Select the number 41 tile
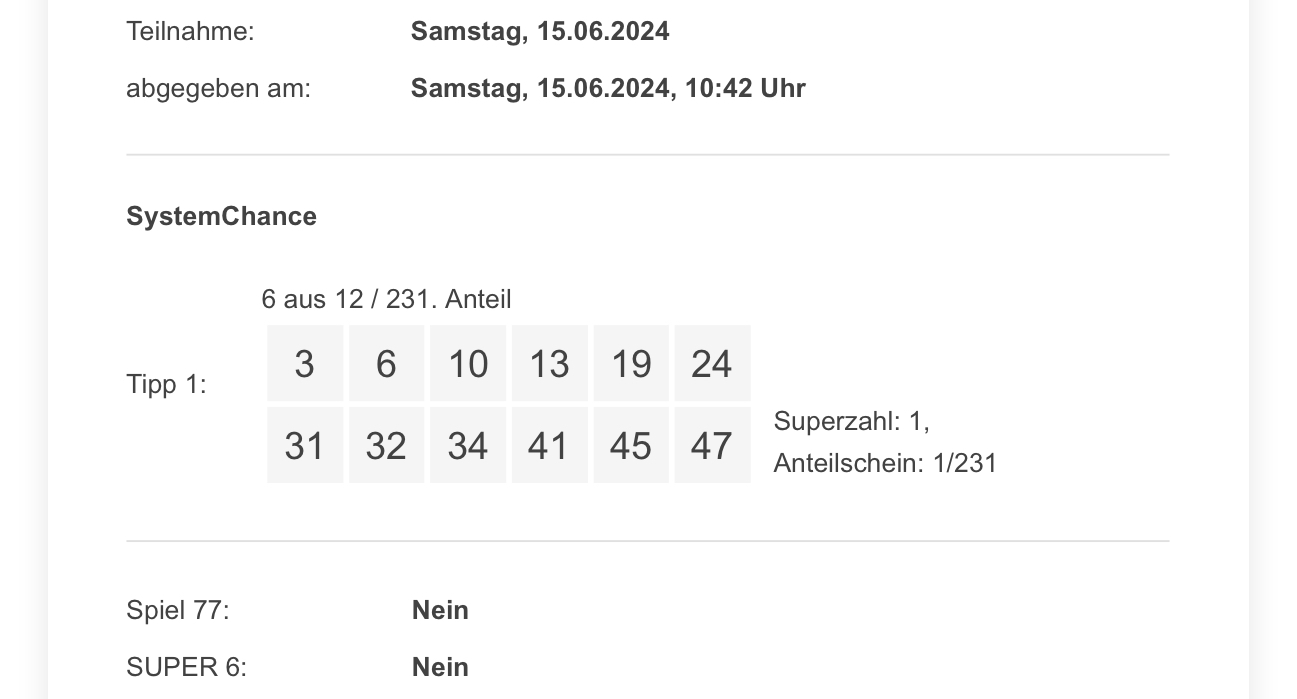Viewport: 1297px width, 699px height. [549, 445]
